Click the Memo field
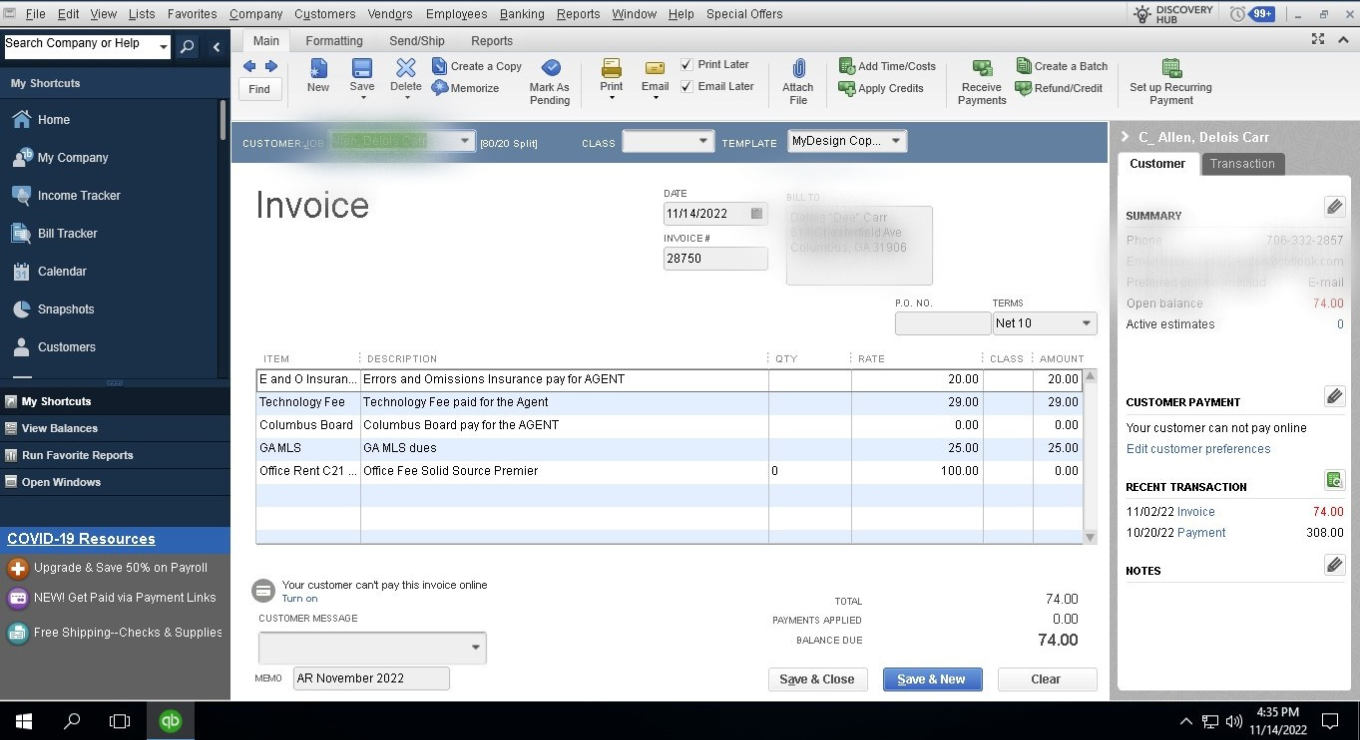The height and width of the screenshot is (740, 1360). coord(371,678)
